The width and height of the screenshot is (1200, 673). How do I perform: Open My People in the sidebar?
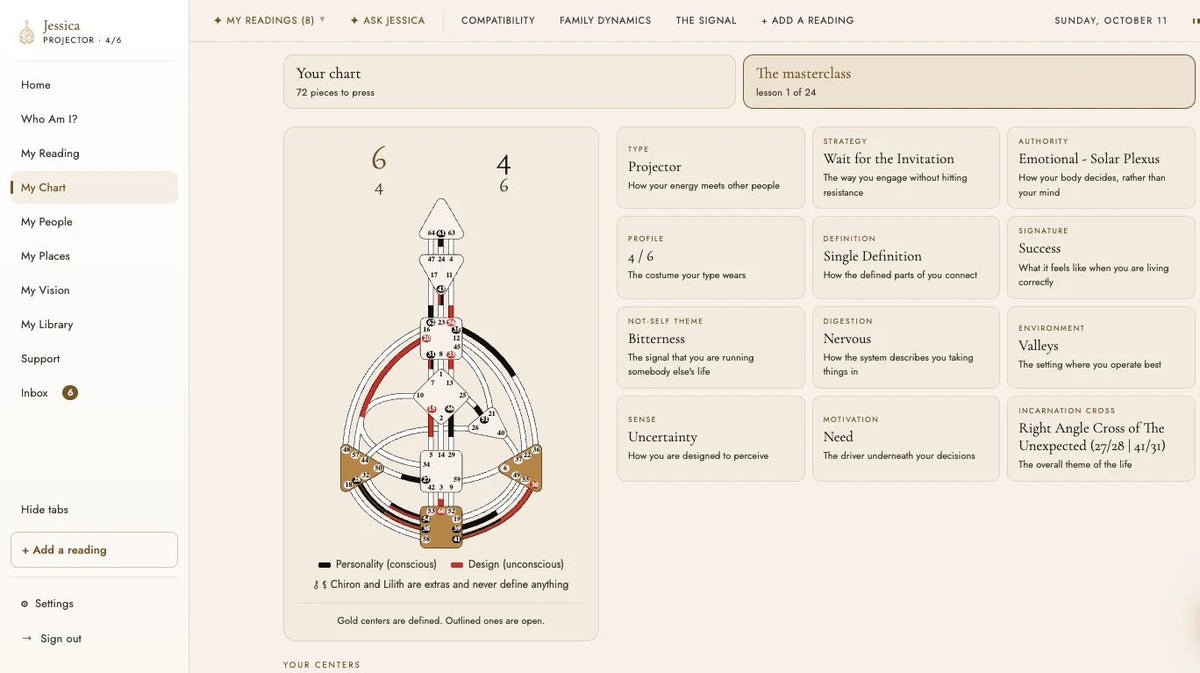coord(94,222)
